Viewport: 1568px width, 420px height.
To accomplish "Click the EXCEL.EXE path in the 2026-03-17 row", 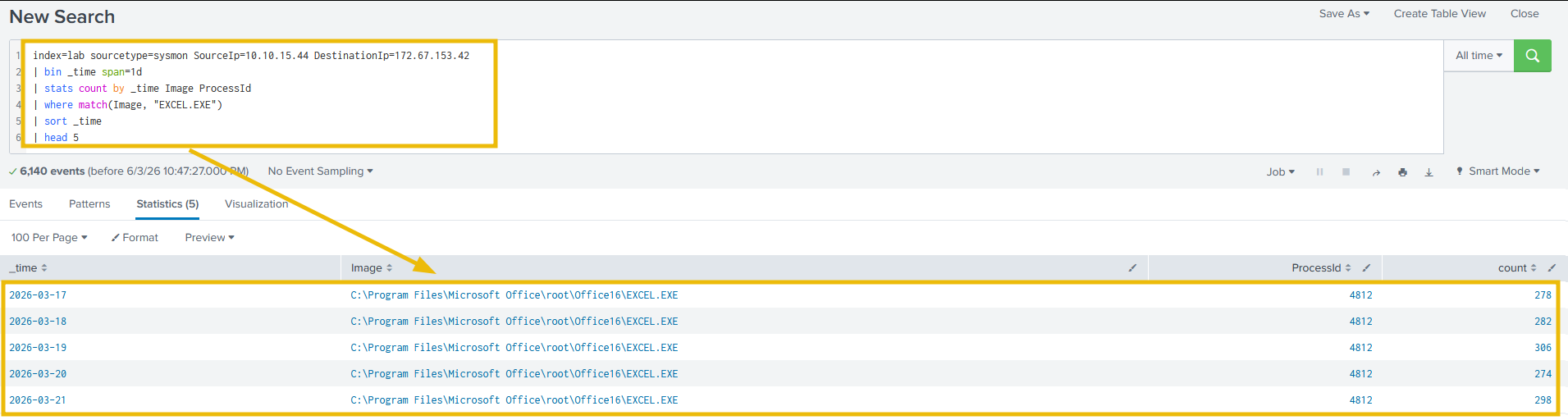I will [514, 295].
